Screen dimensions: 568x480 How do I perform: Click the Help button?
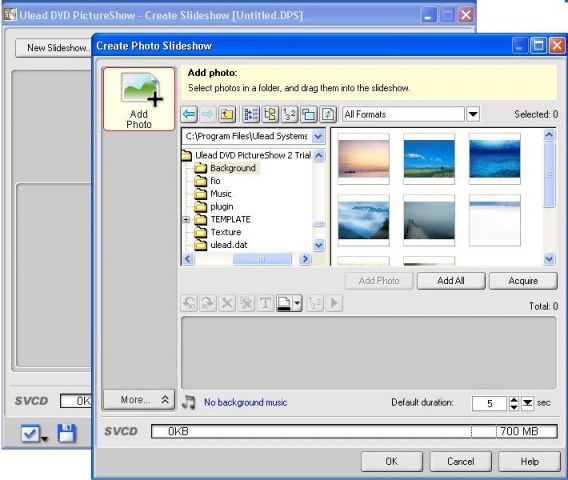[x=529, y=461]
